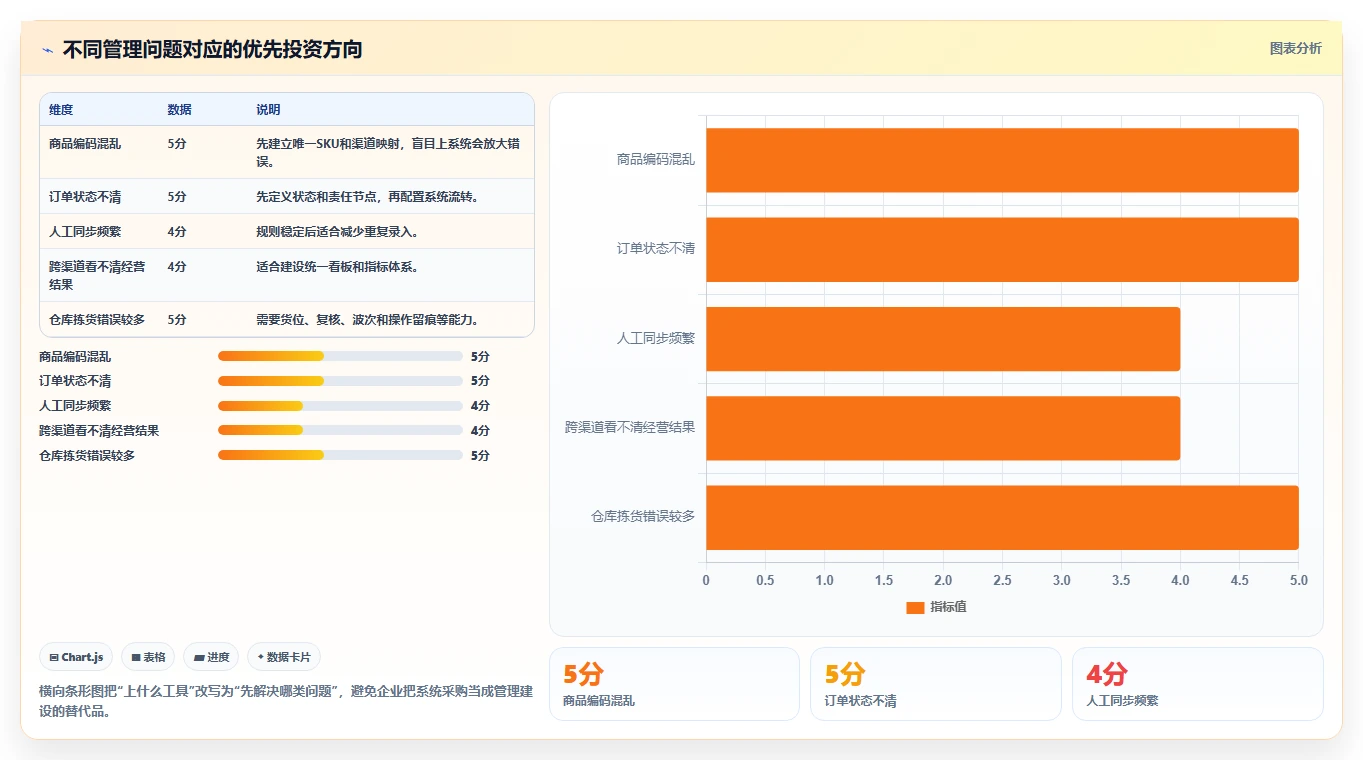This screenshot has width=1363, height=760.
Task: Click the 5分 value after the 仓库拣货错误较多 progress bar
Action: click(480, 456)
